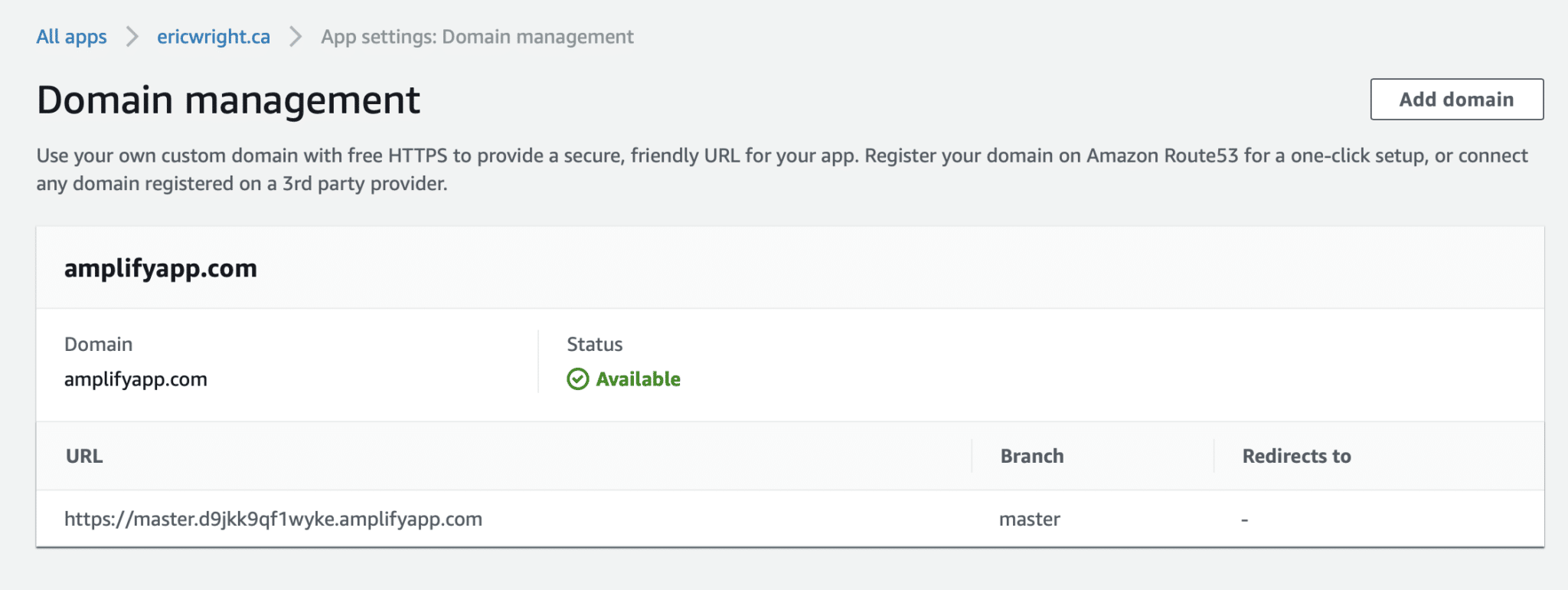Image resolution: width=1568 pixels, height=590 pixels.
Task: Click the Redirects to column header
Action: [x=1296, y=457]
